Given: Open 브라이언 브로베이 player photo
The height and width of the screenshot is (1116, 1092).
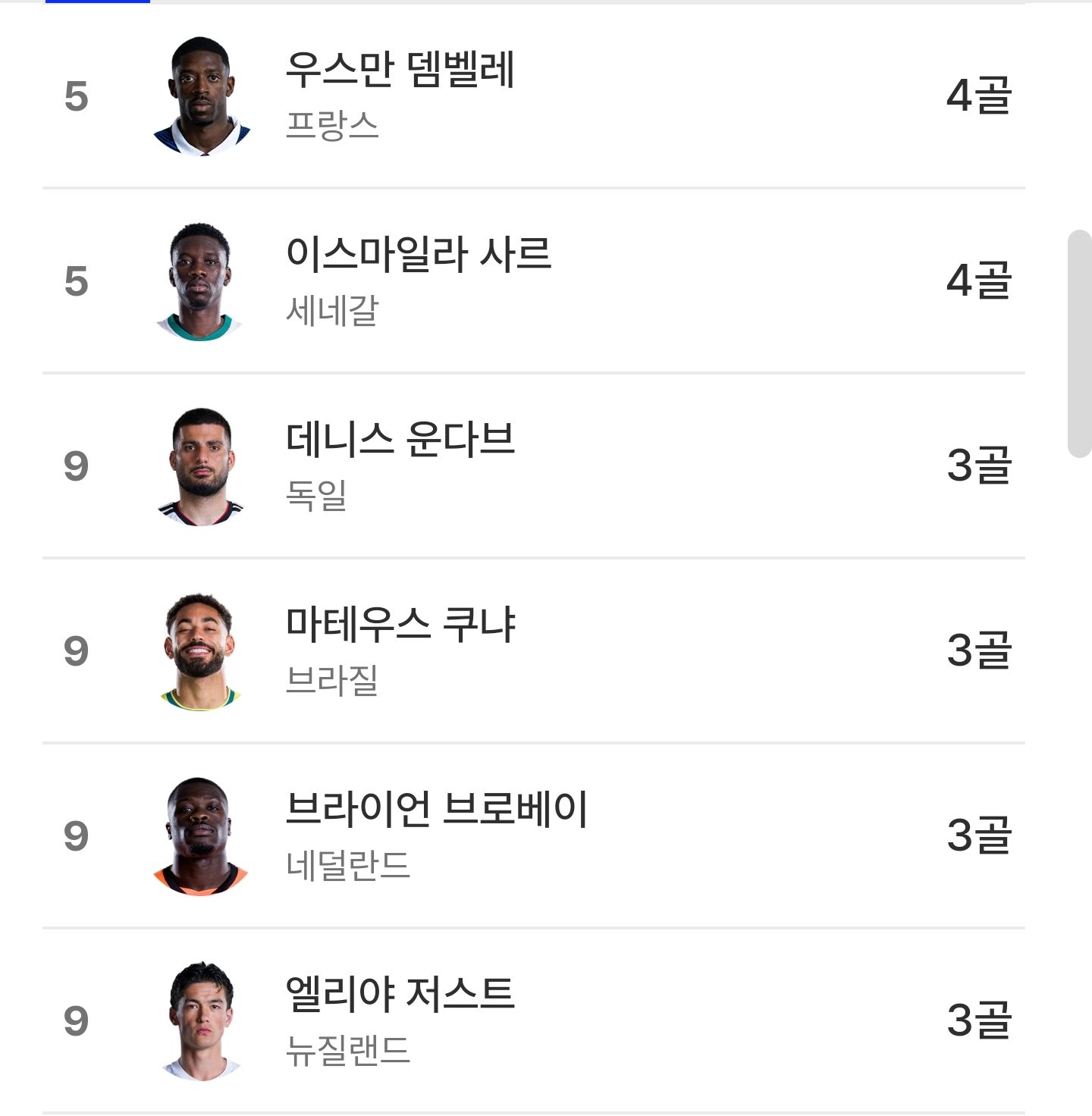Looking at the screenshot, I should coord(201,836).
